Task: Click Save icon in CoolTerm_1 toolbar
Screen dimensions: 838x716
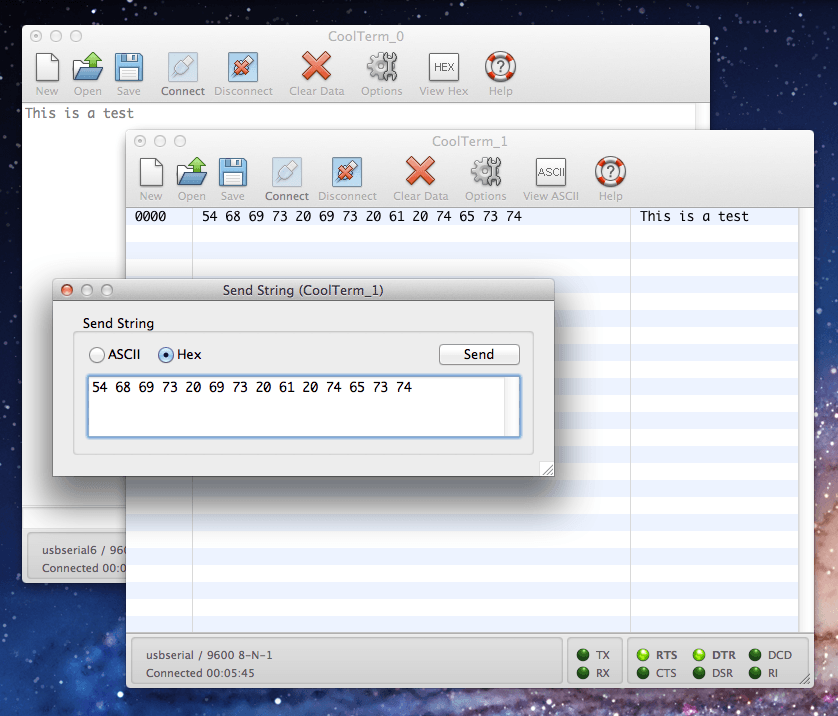Action: tap(233, 172)
